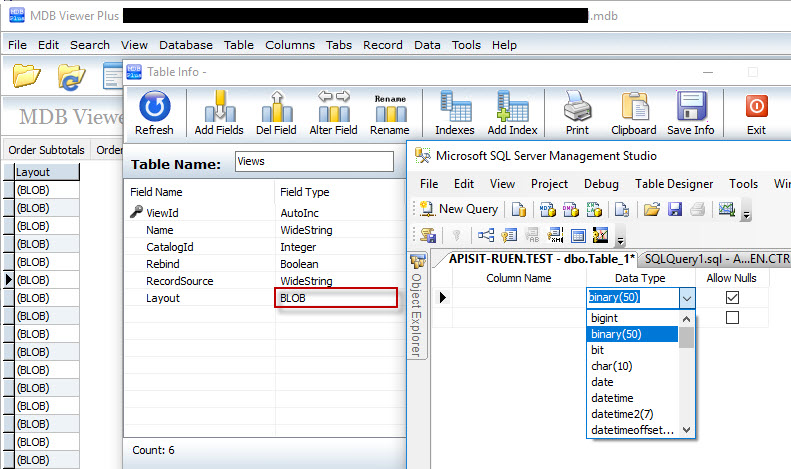The image size is (791, 469).
Task: Uncheck Allow Nulls for first column row
Action: click(x=732, y=298)
